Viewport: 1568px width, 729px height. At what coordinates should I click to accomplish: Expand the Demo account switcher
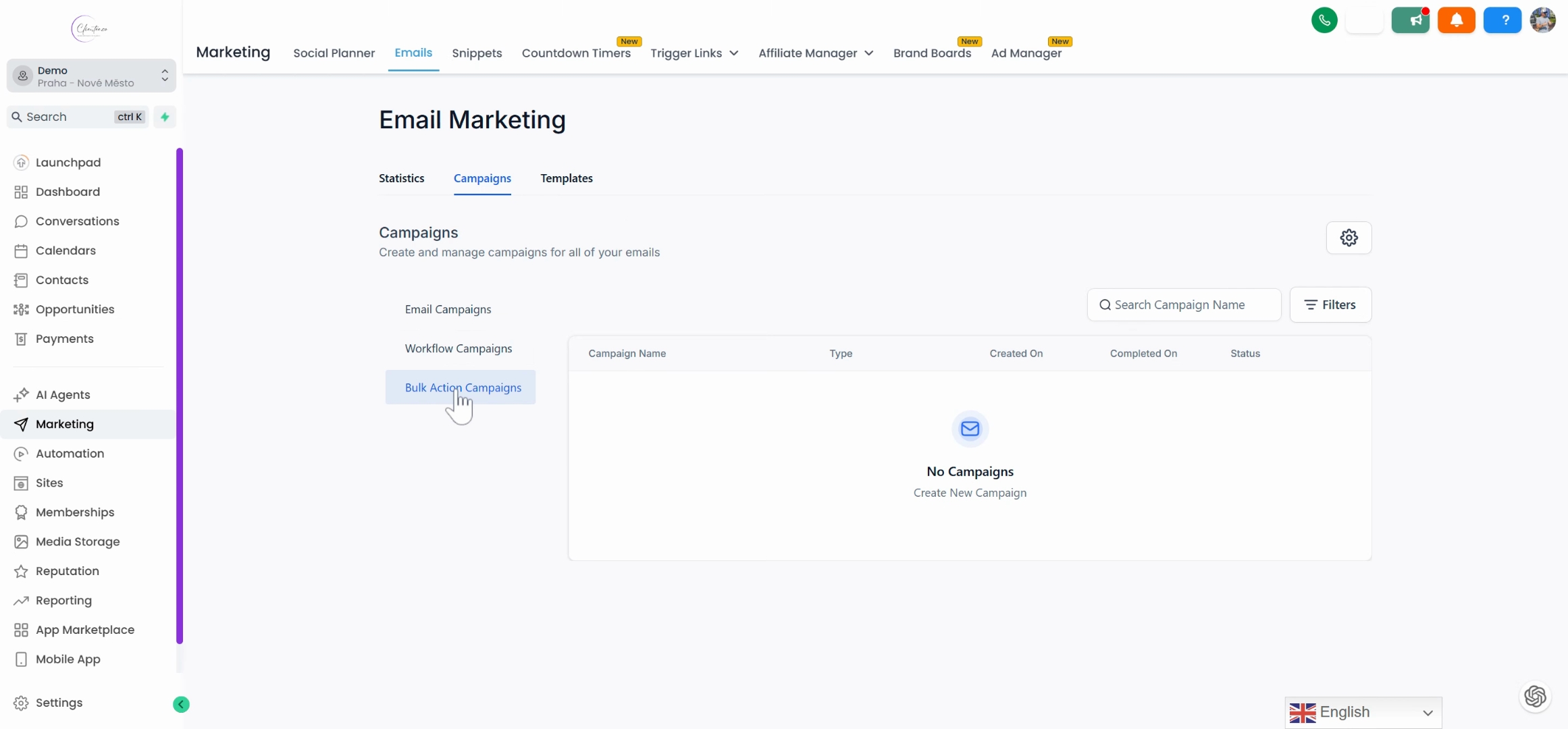tap(91, 76)
